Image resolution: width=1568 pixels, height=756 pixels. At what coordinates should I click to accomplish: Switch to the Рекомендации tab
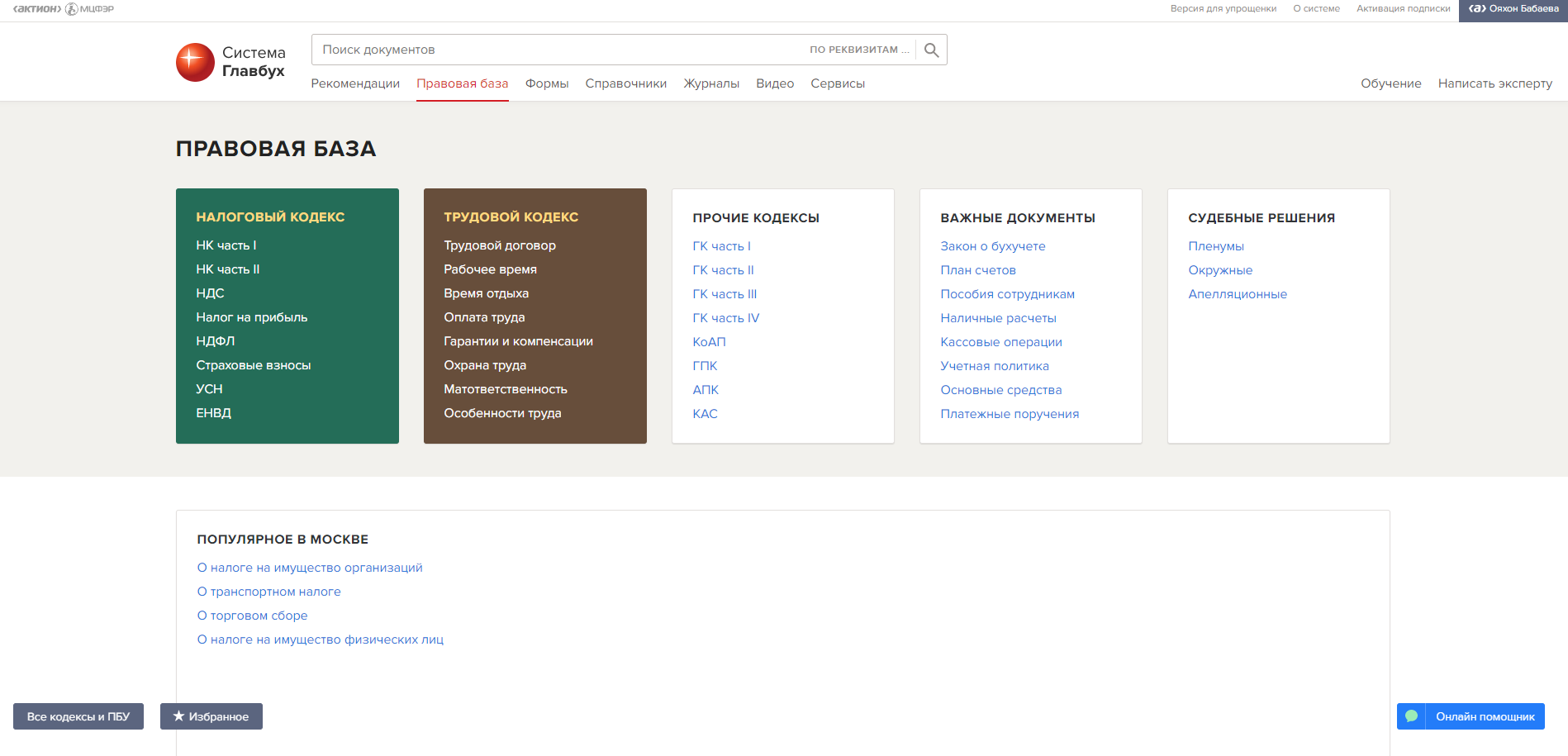click(x=355, y=83)
